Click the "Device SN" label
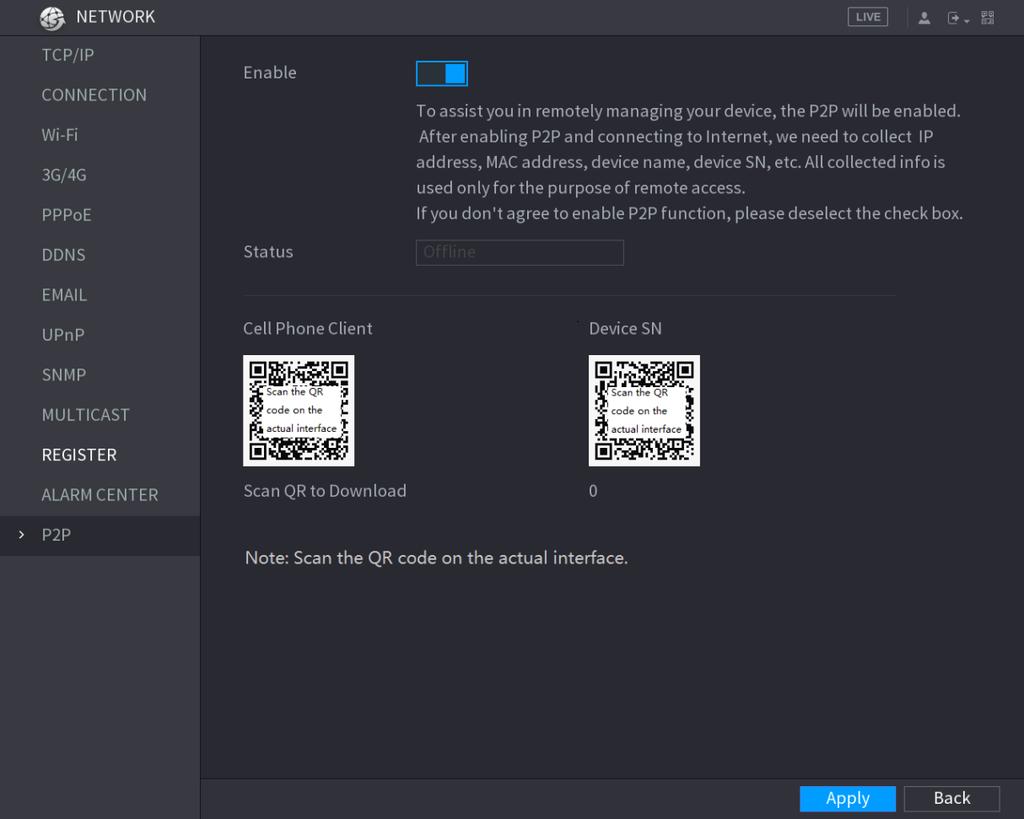1024x819 pixels. 625,329
